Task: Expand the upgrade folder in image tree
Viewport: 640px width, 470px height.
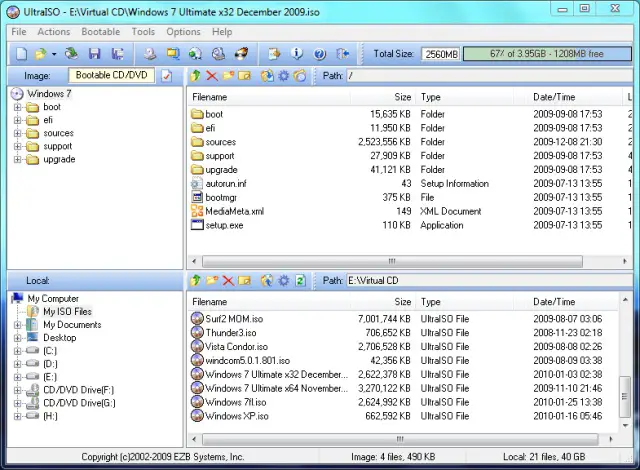Action: [18, 160]
